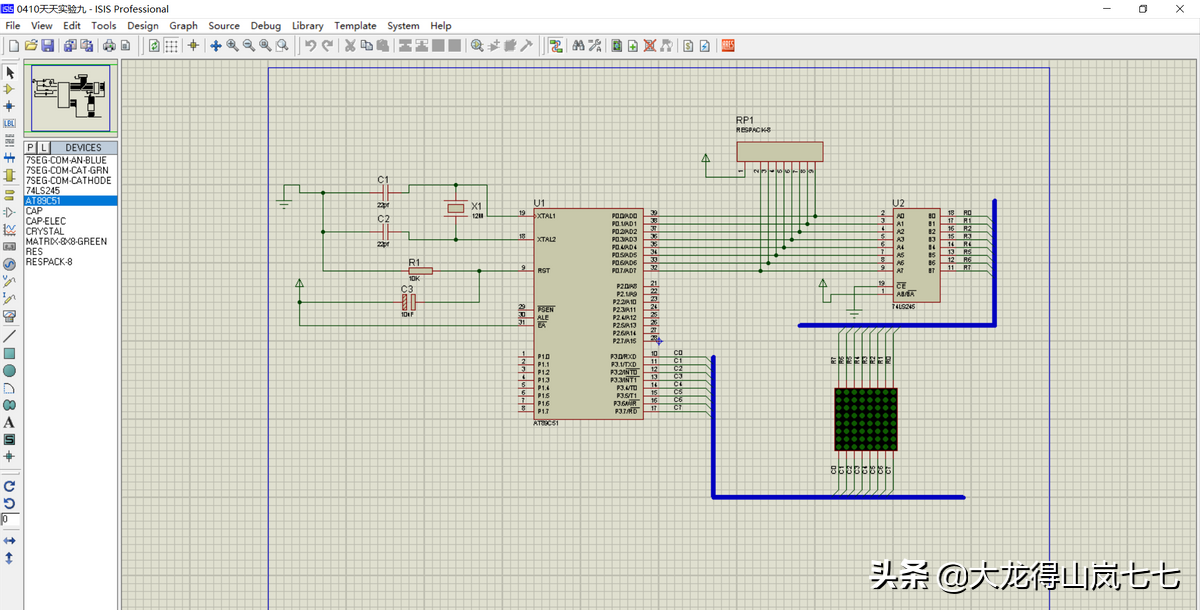Toggle the grid display icon
This screenshot has width=1200, height=610.
171,45
